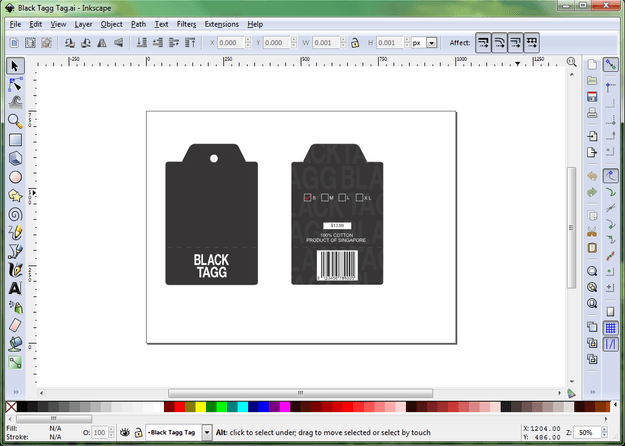This screenshot has height=446, width=625.
Task: Click color-managed view icon bottom right
Action: pos(572,393)
